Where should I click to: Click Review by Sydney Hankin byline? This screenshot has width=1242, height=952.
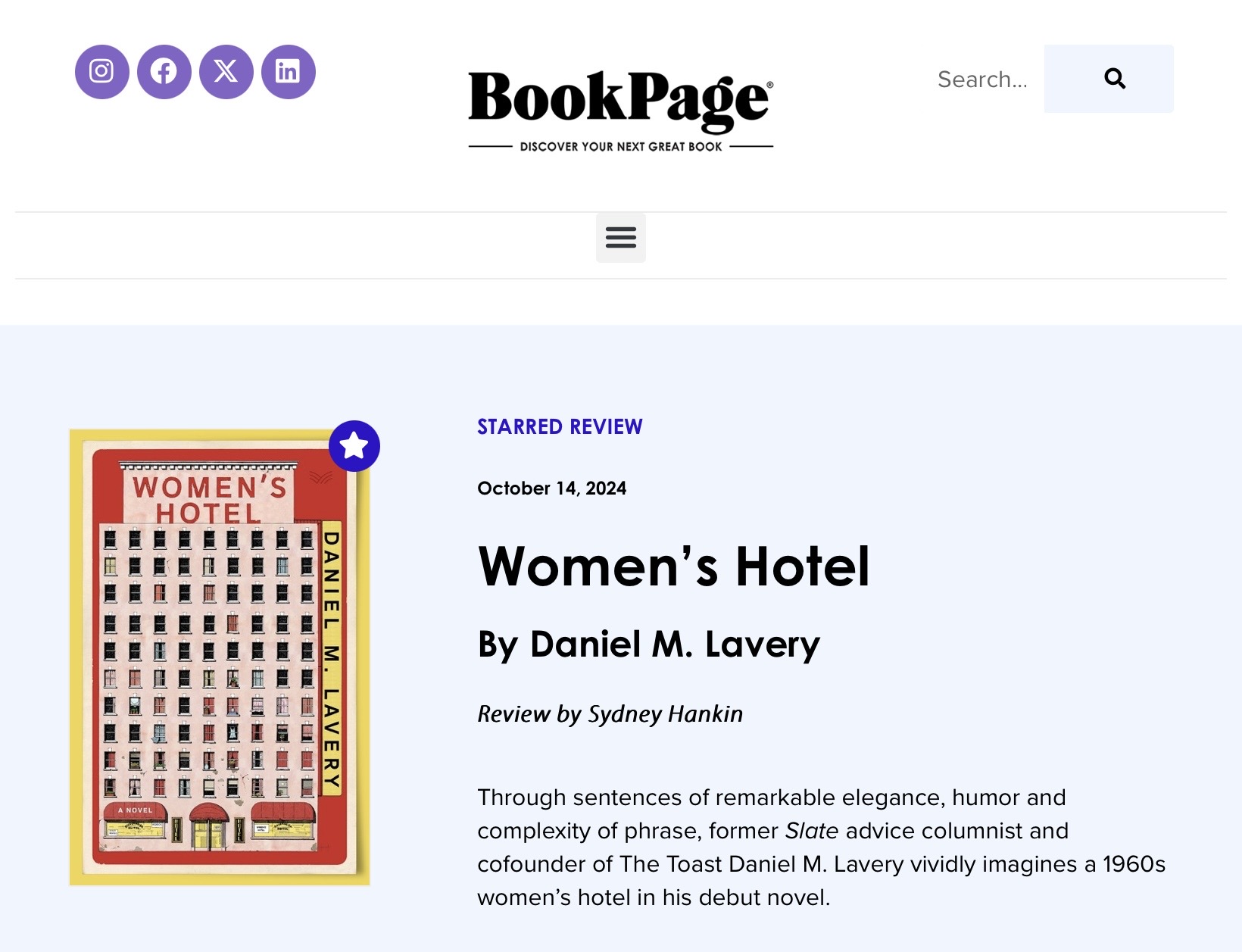(610, 714)
